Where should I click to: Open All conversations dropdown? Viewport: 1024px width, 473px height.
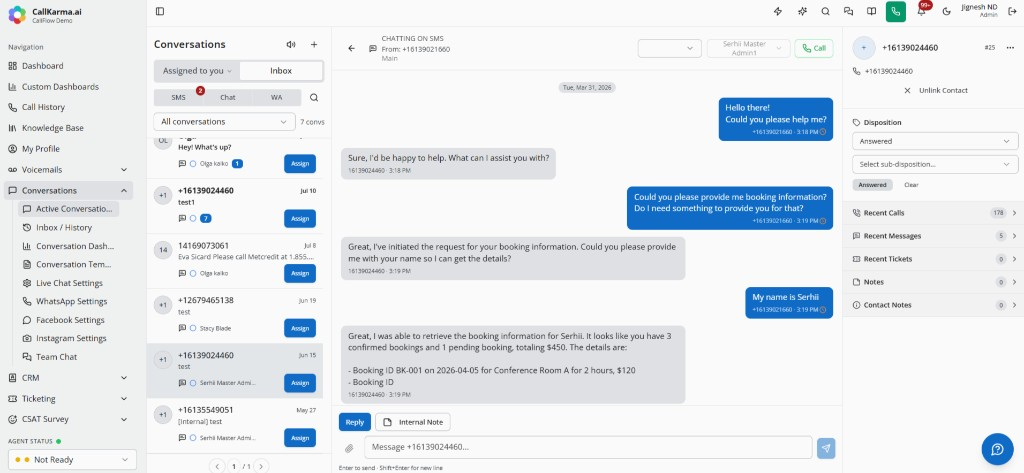point(225,122)
